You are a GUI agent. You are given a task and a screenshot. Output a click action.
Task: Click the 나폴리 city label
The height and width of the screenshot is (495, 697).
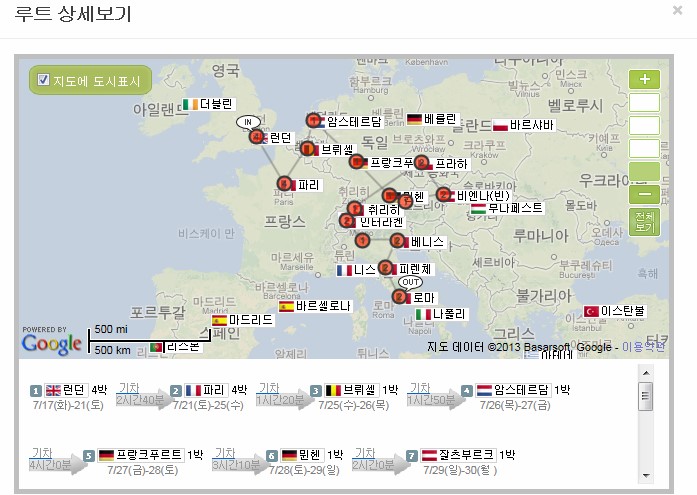tap(441, 314)
